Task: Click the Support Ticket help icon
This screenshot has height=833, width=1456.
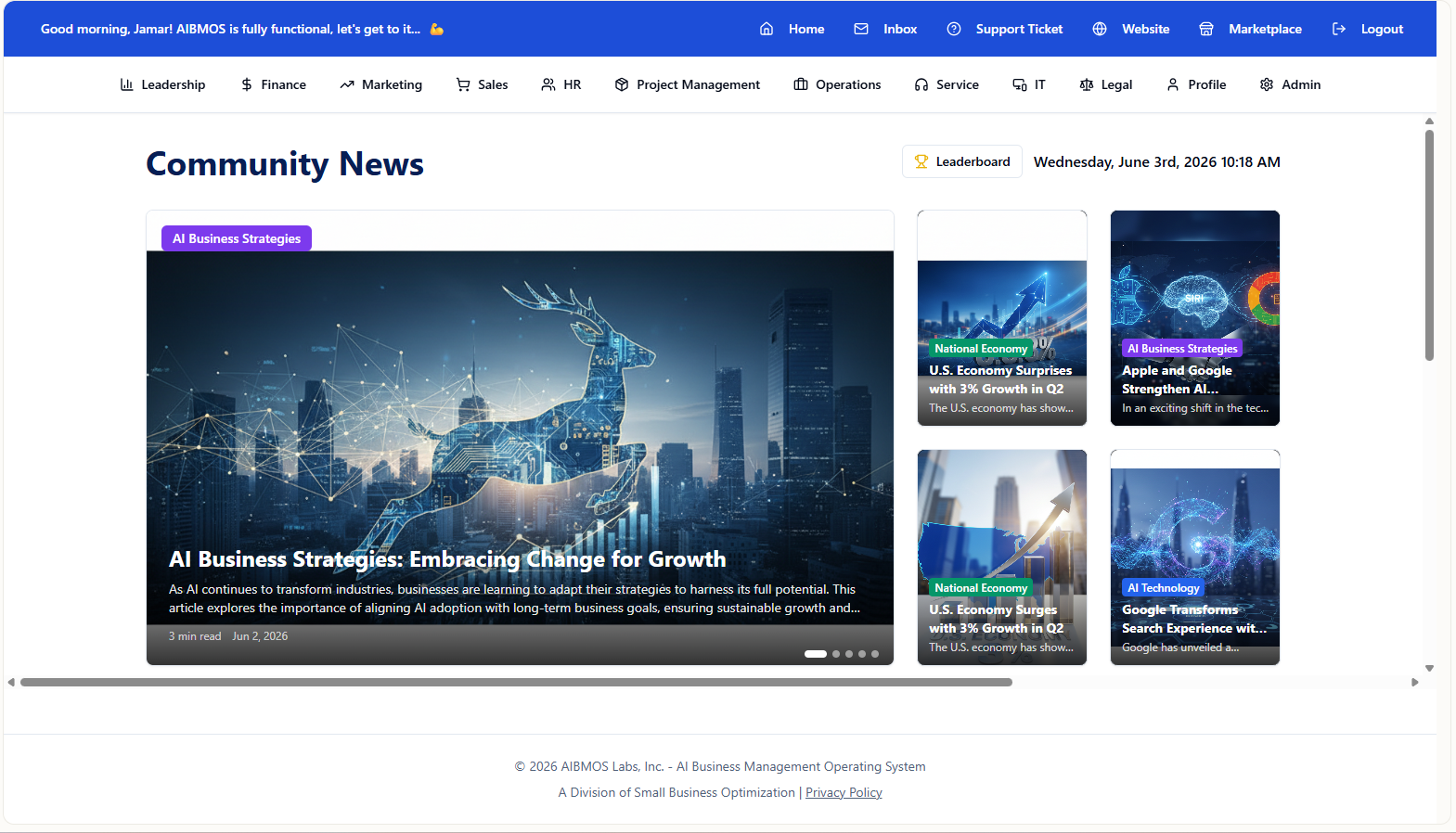Action: point(954,29)
